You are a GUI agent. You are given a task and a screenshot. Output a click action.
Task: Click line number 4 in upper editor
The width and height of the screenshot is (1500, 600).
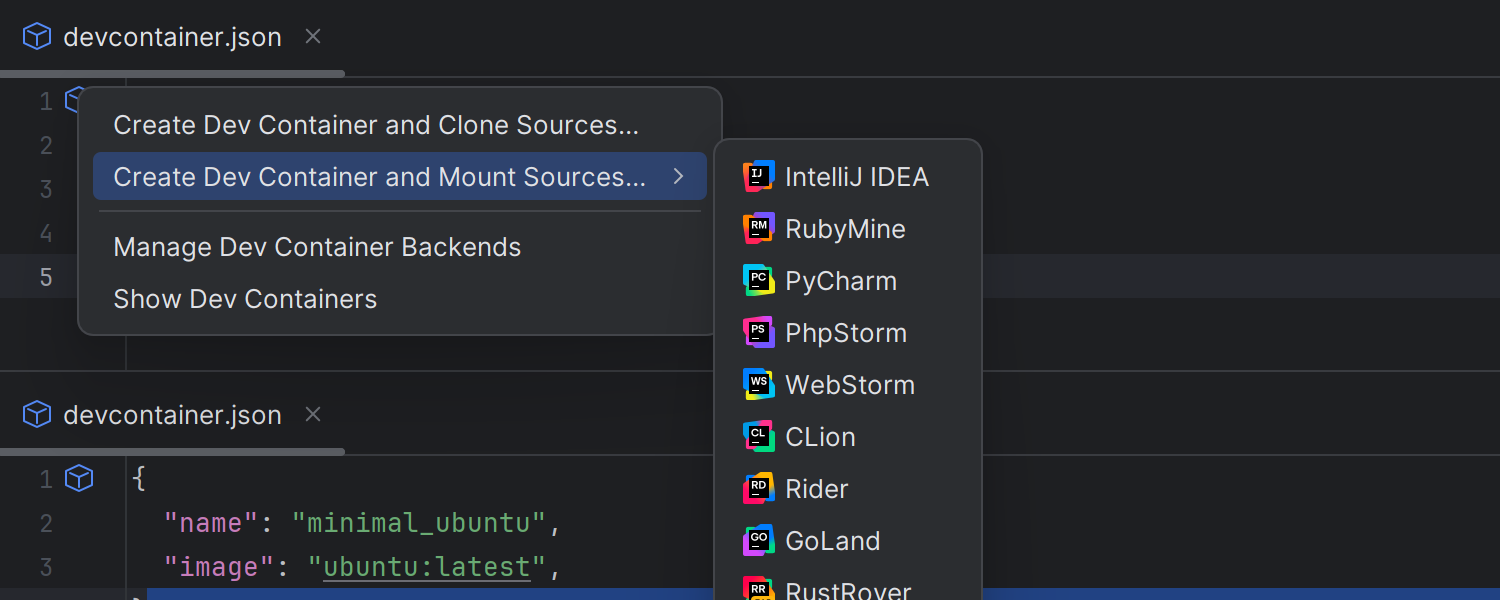[46, 233]
